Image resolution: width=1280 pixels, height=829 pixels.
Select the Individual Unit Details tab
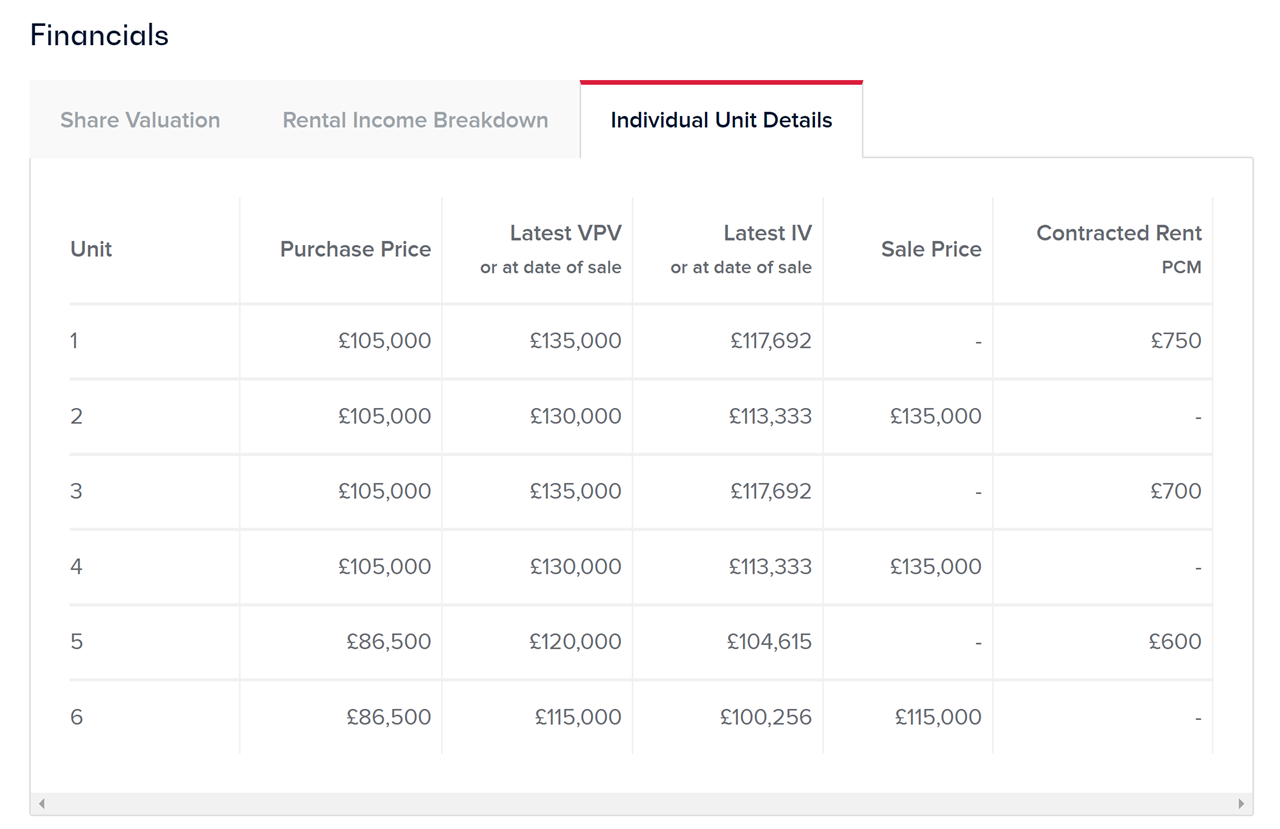coord(721,120)
